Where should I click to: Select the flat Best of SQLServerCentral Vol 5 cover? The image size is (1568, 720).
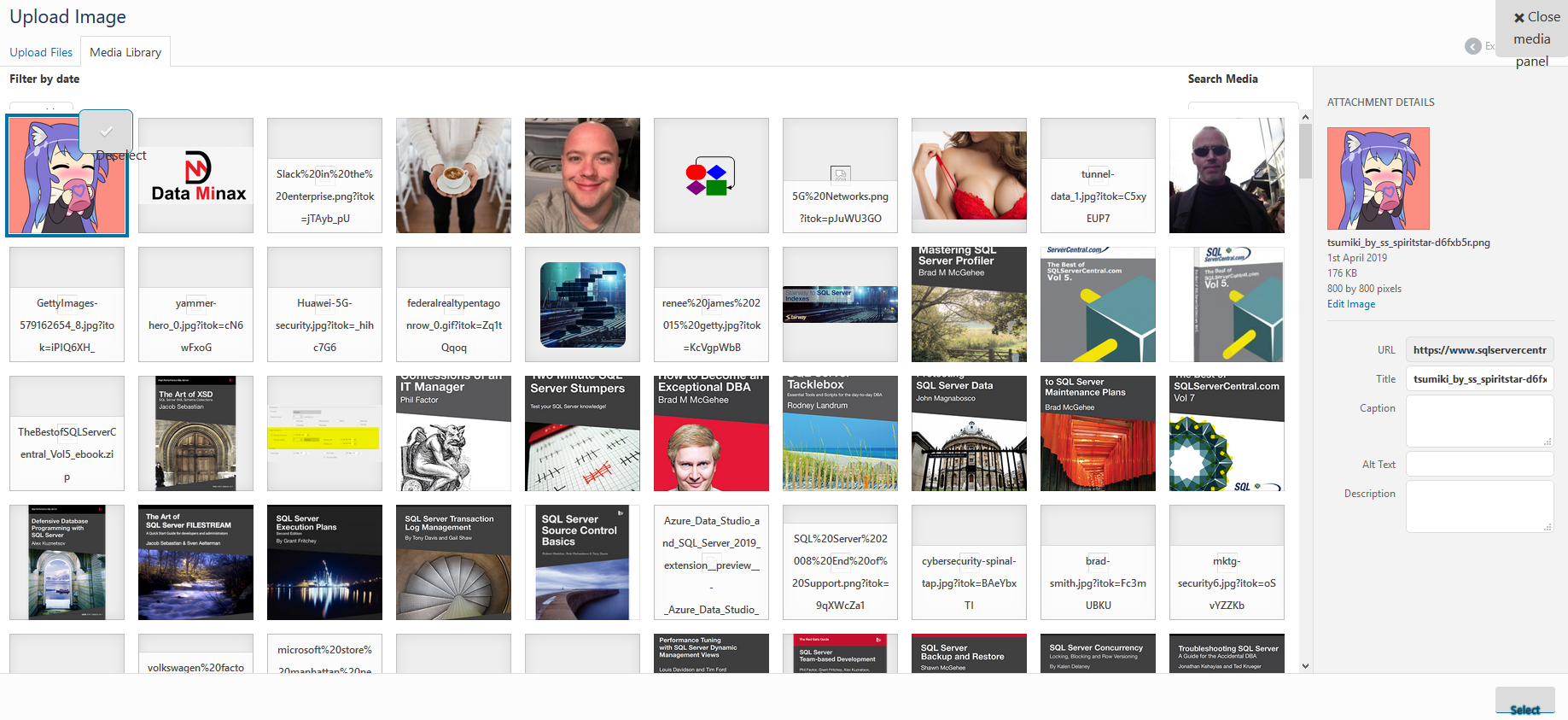tap(1099, 305)
